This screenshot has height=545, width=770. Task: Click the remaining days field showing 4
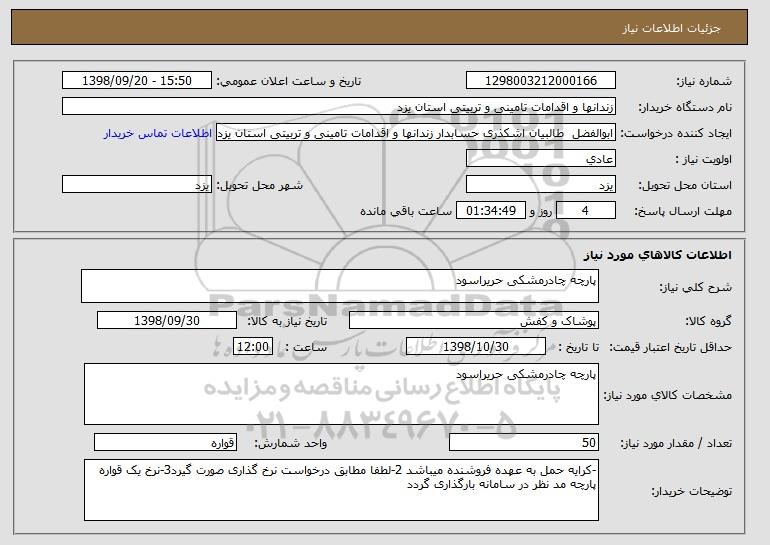point(585,211)
